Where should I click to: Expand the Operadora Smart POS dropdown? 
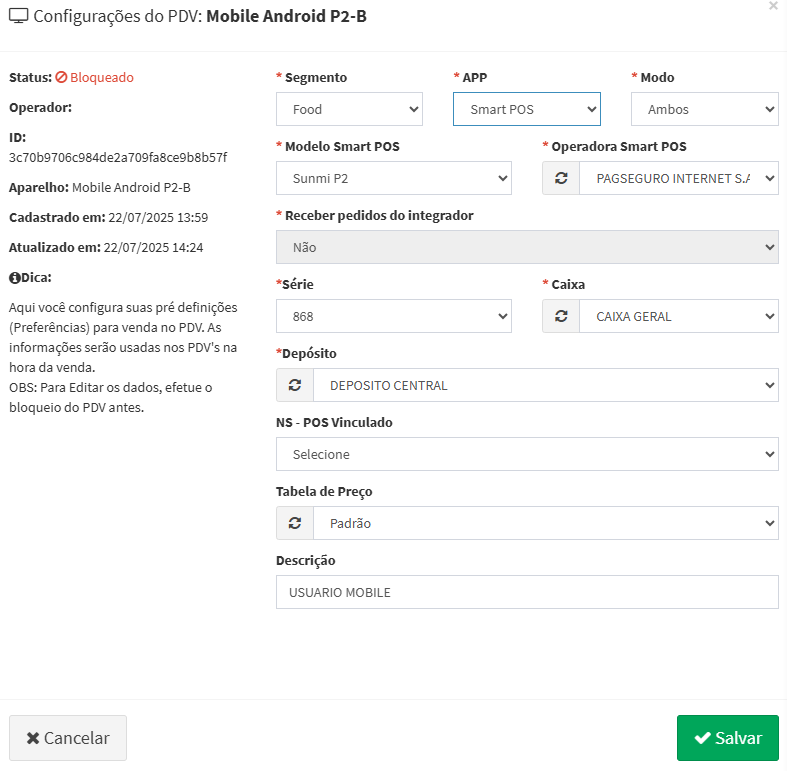(x=678, y=178)
